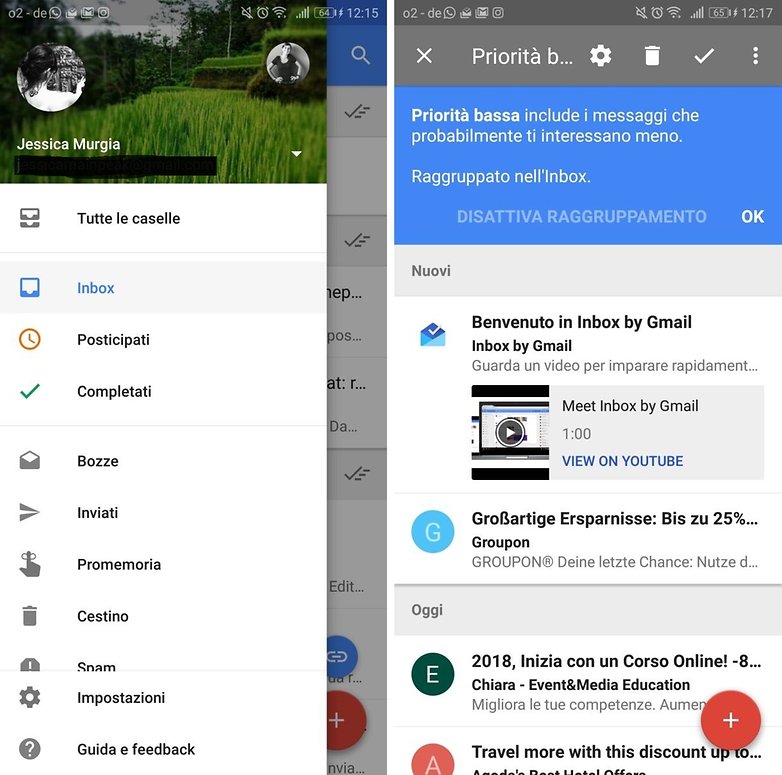This screenshot has width=782, height=775.
Task: Tap OK in the blue banner
Action: pyautogui.click(x=752, y=216)
